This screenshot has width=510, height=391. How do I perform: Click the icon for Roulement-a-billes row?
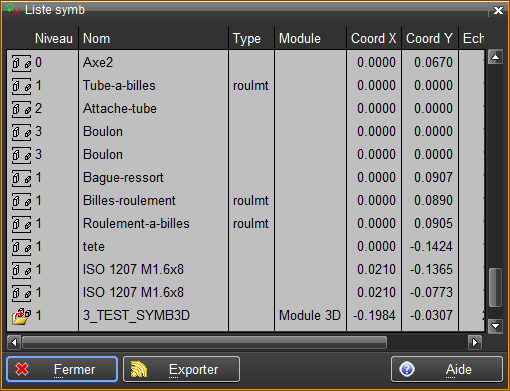(21, 224)
